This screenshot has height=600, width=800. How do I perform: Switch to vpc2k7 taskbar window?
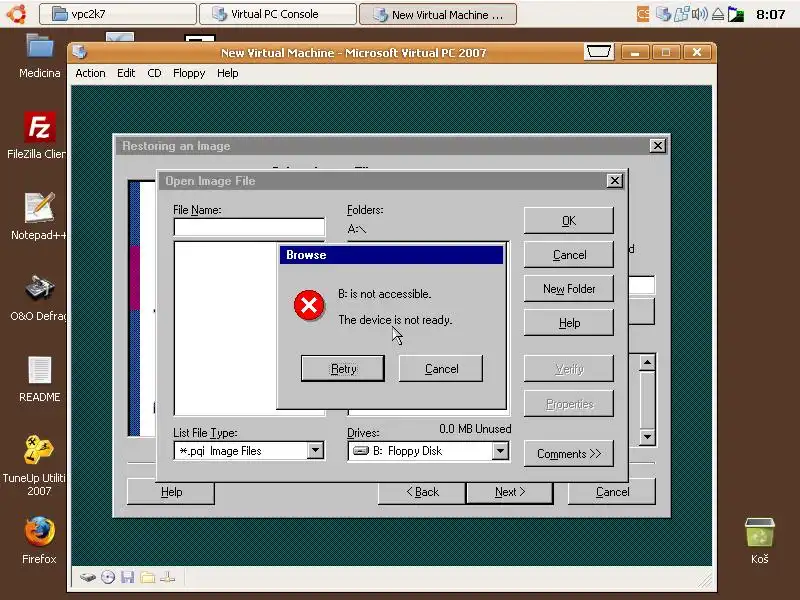(x=117, y=14)
